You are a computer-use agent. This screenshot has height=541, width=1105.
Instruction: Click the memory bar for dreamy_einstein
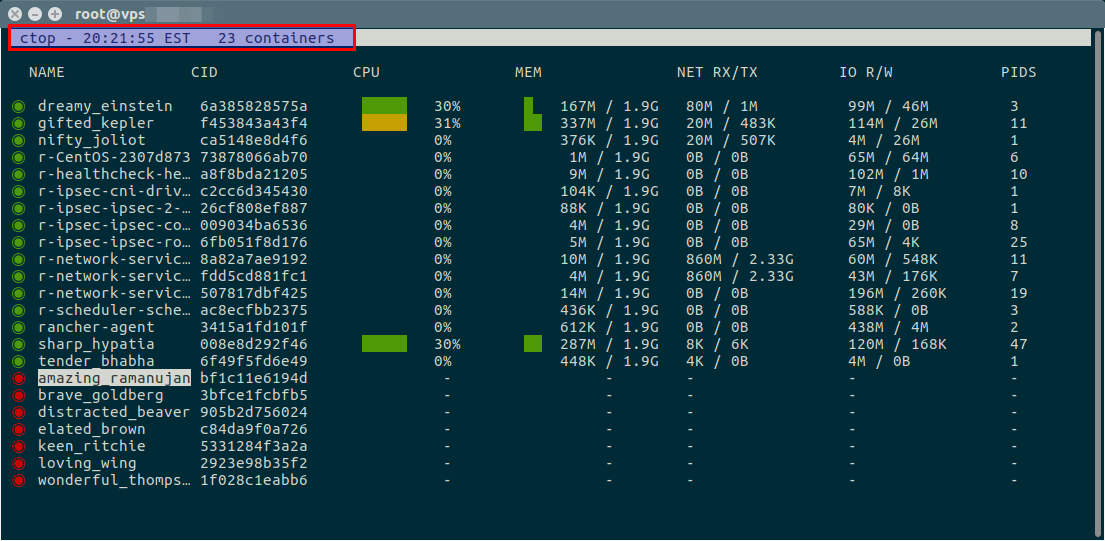pos(530,106)
